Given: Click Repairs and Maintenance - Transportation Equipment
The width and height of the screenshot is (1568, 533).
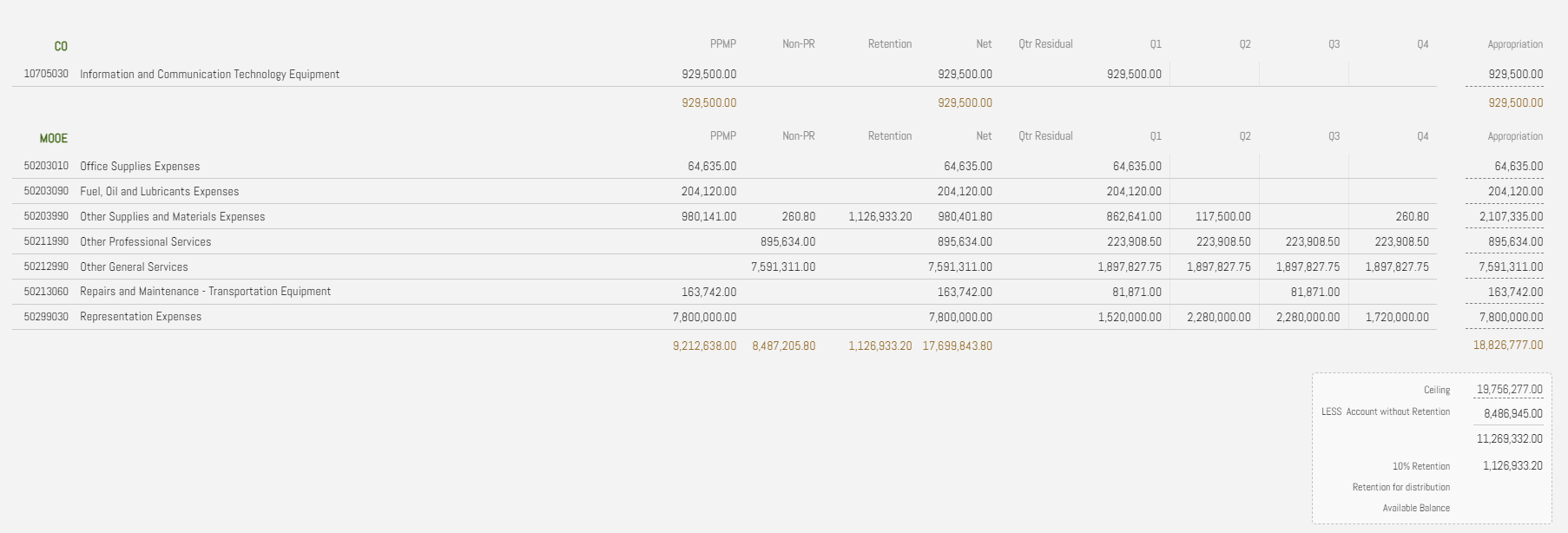Looking at the screenshot, I should point(205,292).
